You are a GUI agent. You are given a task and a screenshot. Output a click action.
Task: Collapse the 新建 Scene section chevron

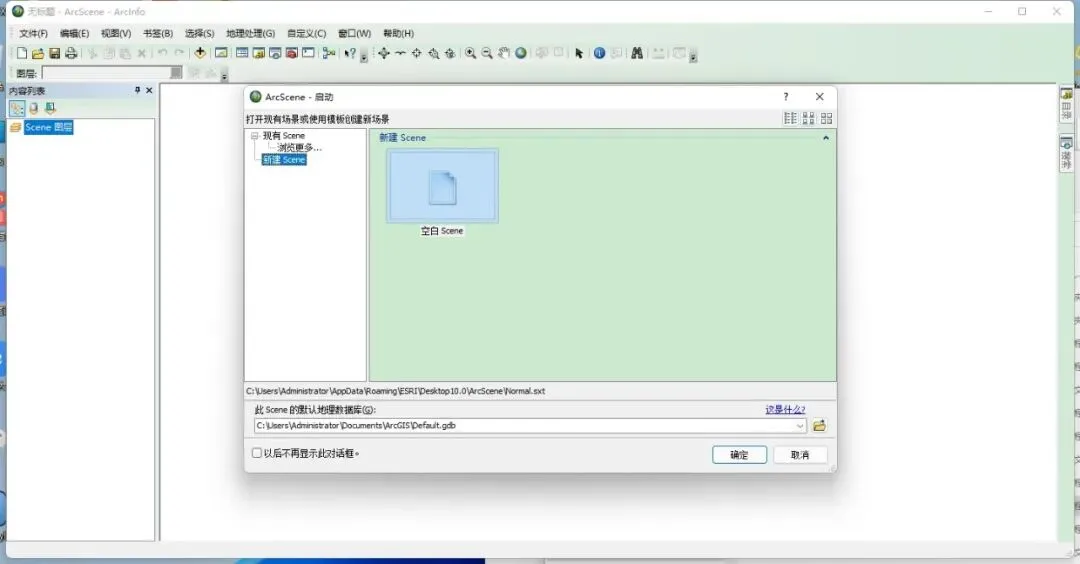826,138
